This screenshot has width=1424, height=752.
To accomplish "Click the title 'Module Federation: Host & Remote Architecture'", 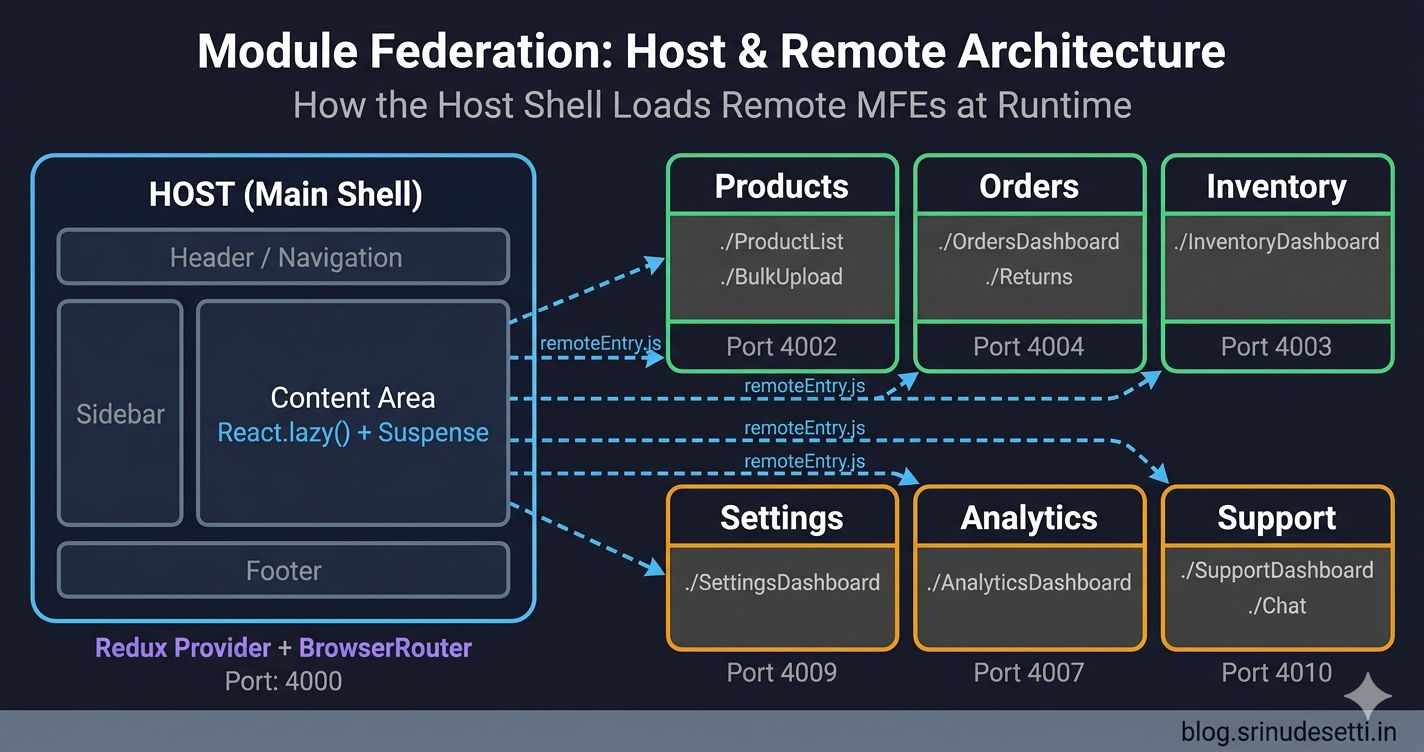I will coord(711,52).
